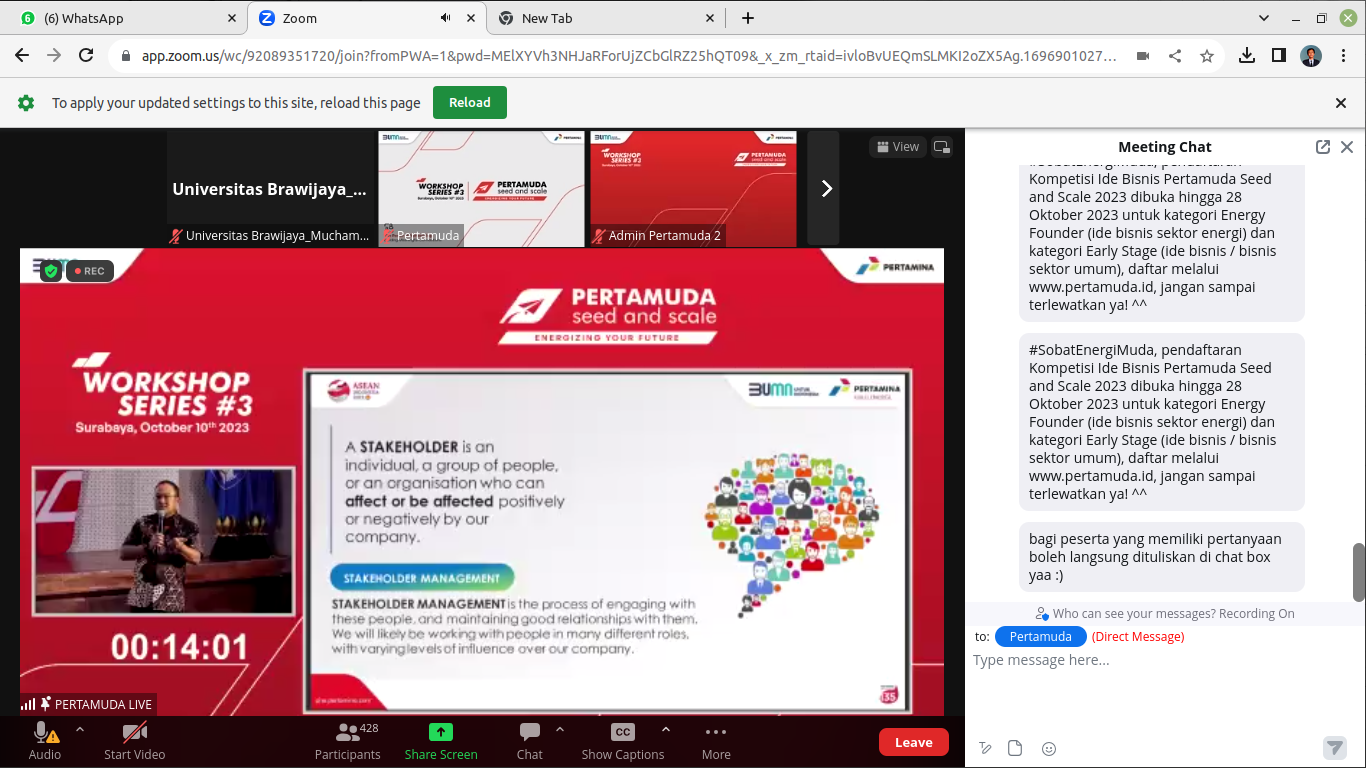
Task: Click the REC recording indicator
Action: [89, 271]
